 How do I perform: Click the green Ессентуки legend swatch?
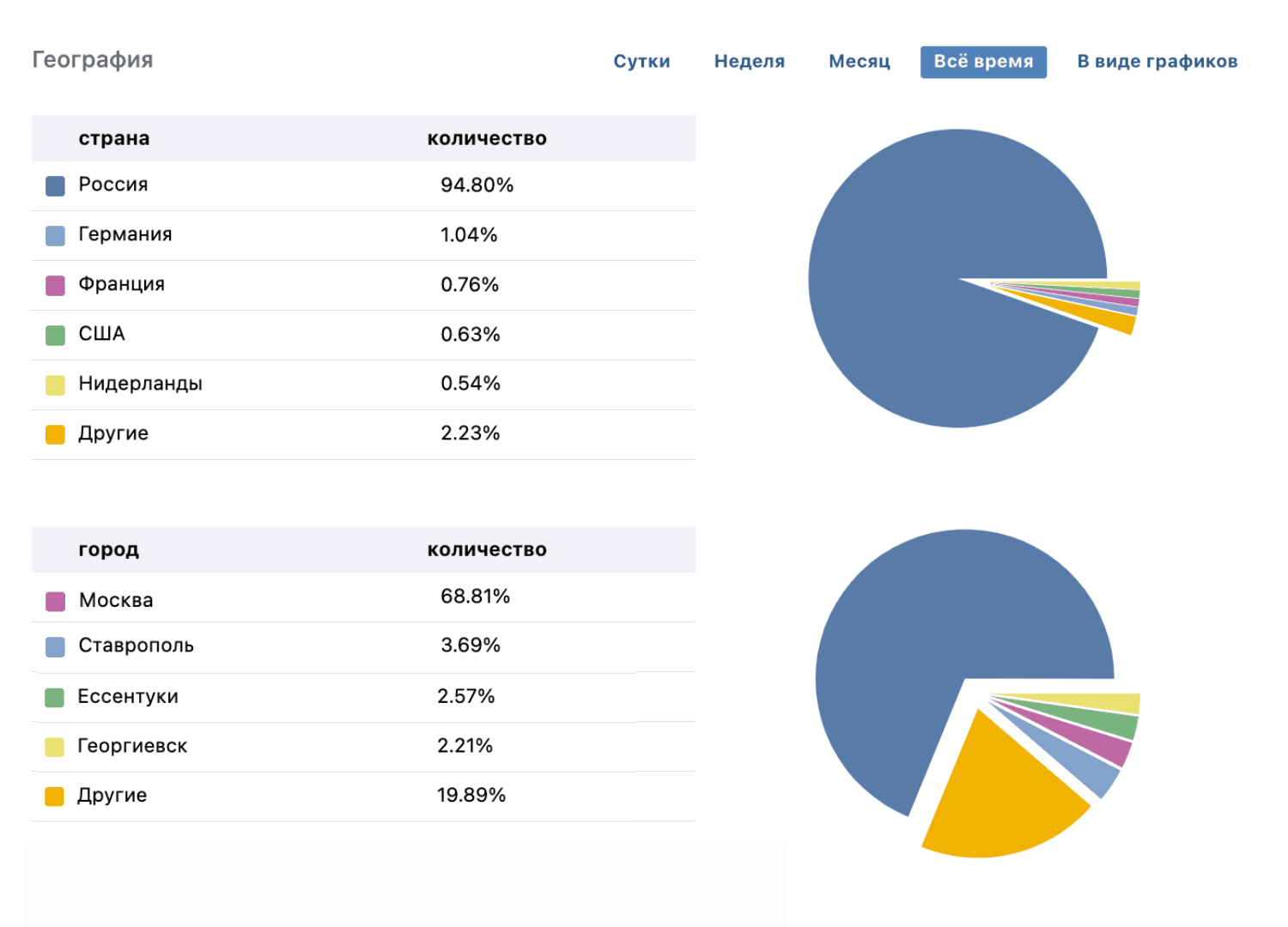pos(55,698)
